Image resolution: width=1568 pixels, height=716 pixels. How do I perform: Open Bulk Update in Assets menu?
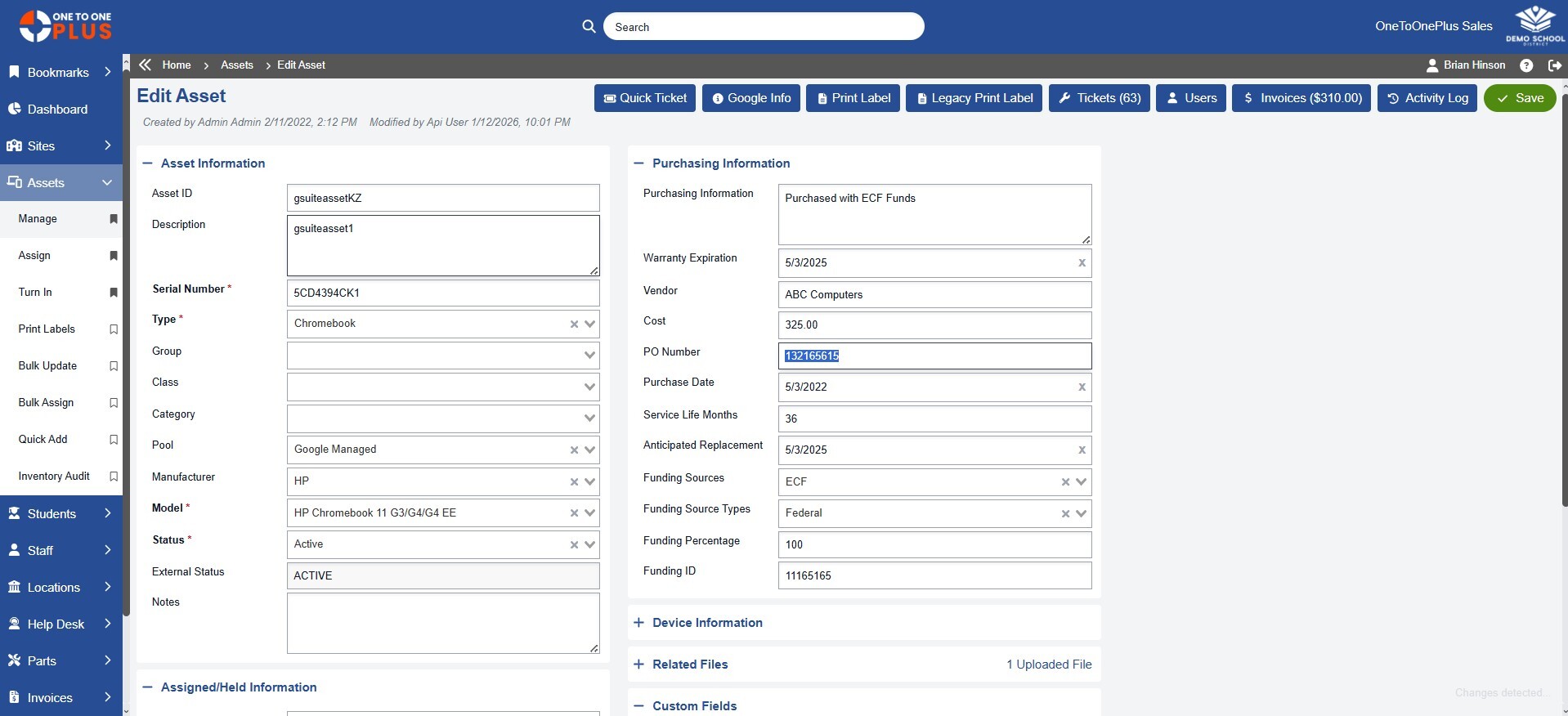point(47,366)
